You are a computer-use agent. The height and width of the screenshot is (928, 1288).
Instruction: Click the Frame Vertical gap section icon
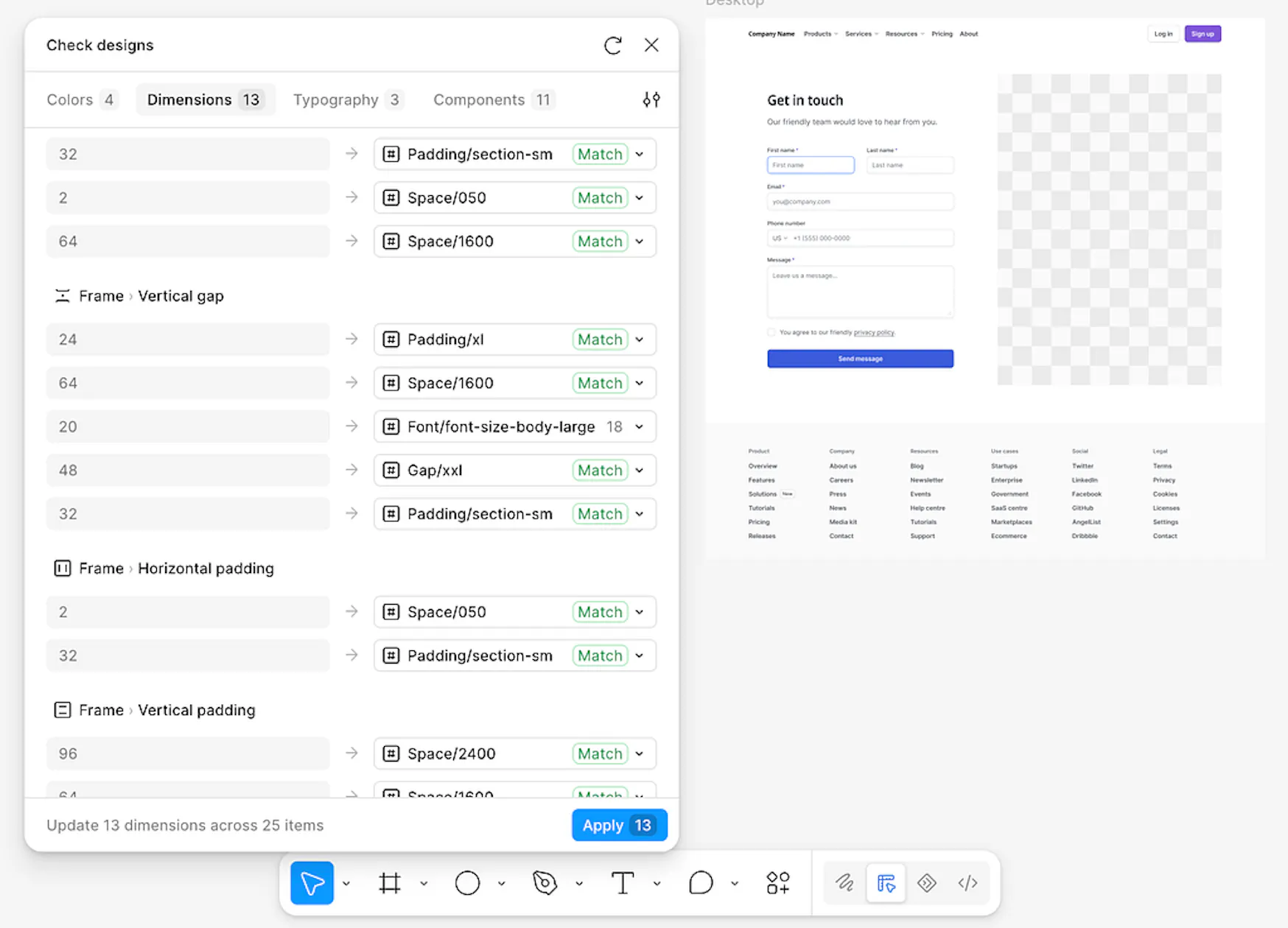pyautogui.click(x=63, y=296)
